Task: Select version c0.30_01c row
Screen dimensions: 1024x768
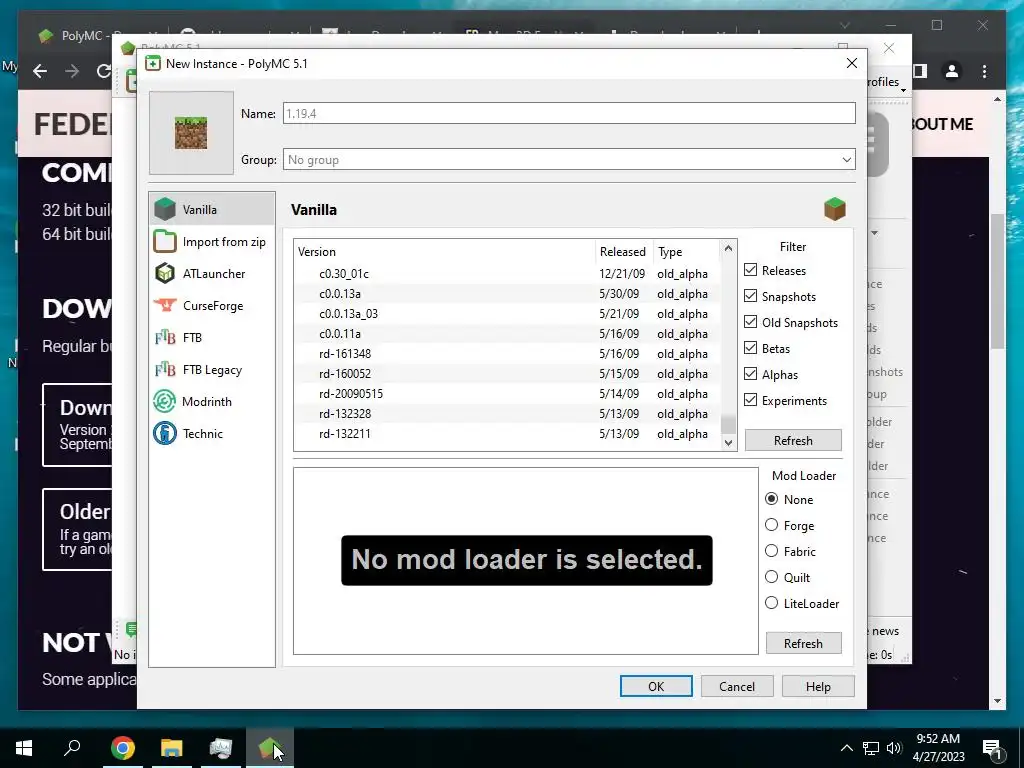Action: pyautogui.click(x=507, y=274)
